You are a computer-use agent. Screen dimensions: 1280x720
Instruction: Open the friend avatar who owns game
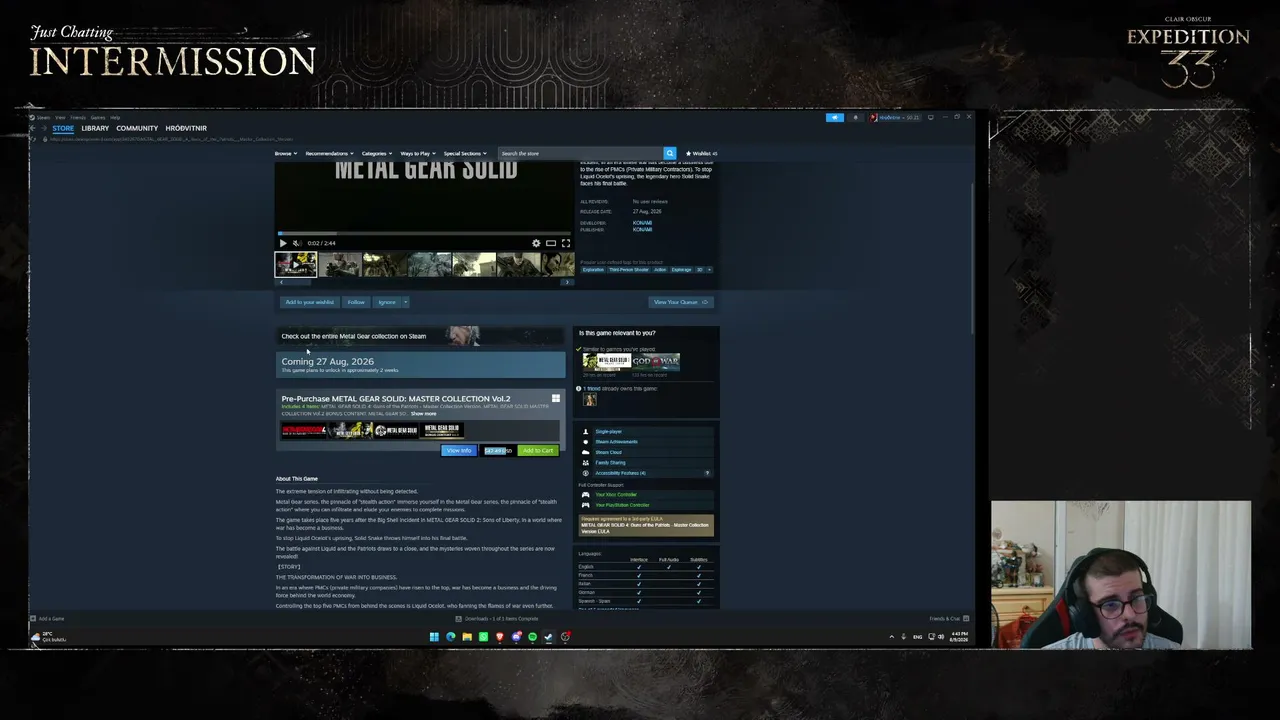pos(589,400)
